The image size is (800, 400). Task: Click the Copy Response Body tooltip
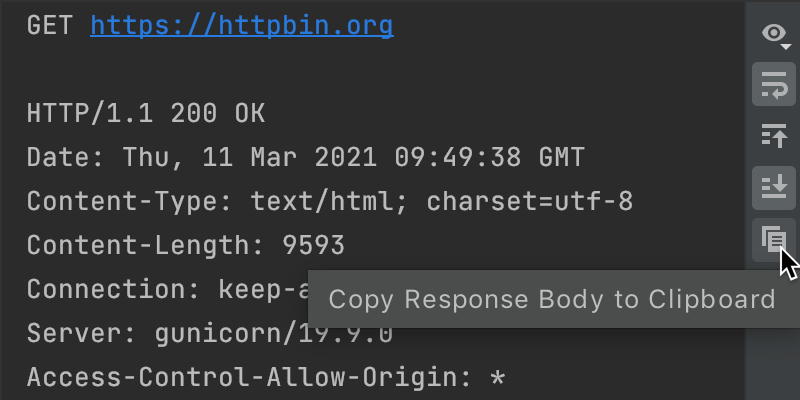coord(552,299)
